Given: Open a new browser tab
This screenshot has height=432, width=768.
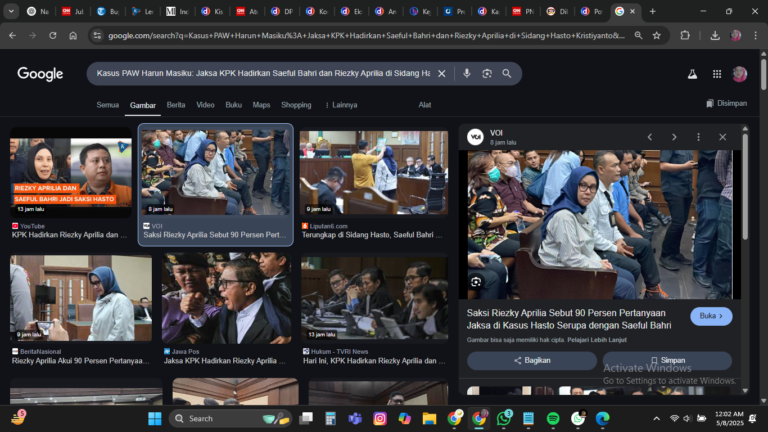Looking at the screenshot, I should pos(652,11).
